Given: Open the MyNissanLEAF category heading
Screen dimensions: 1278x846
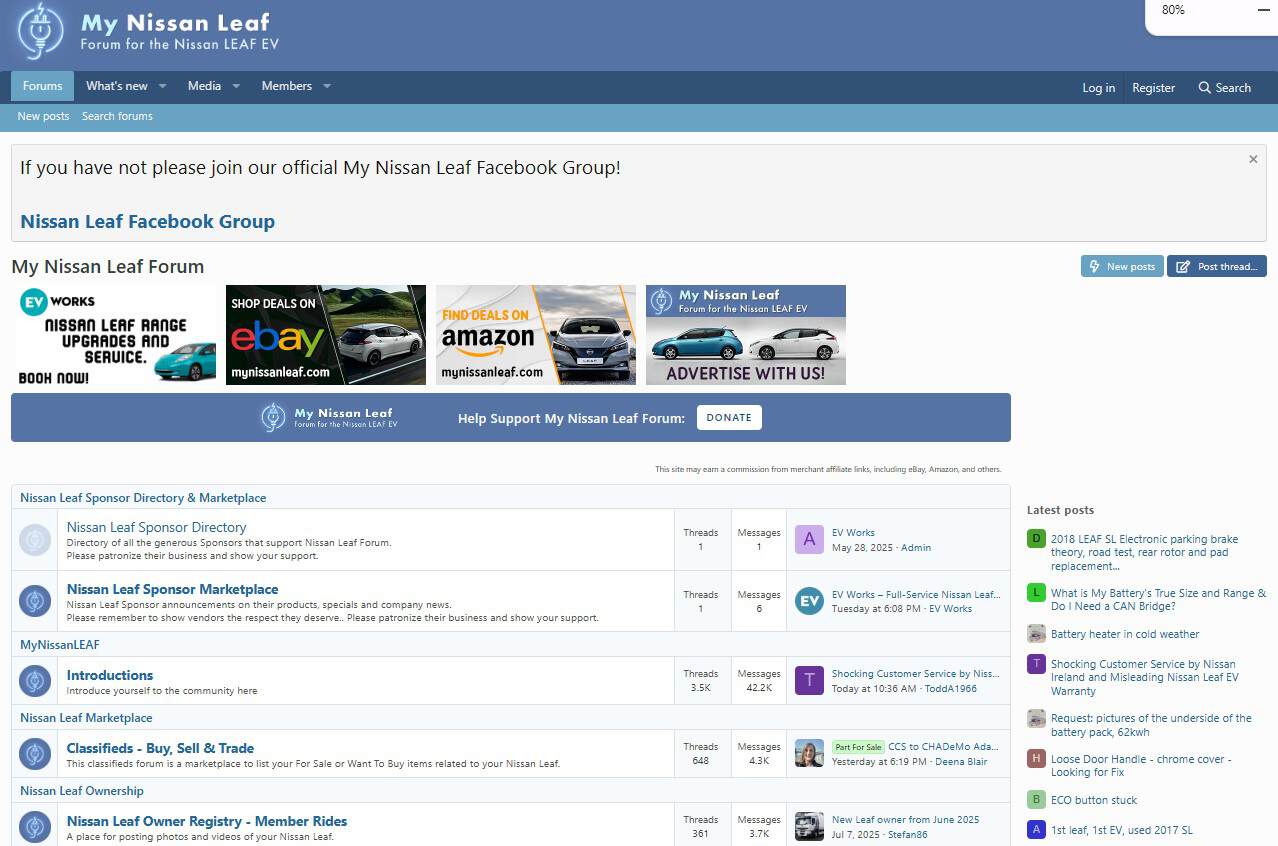Looking at the screenshot, I should click(x=60, y=645).
